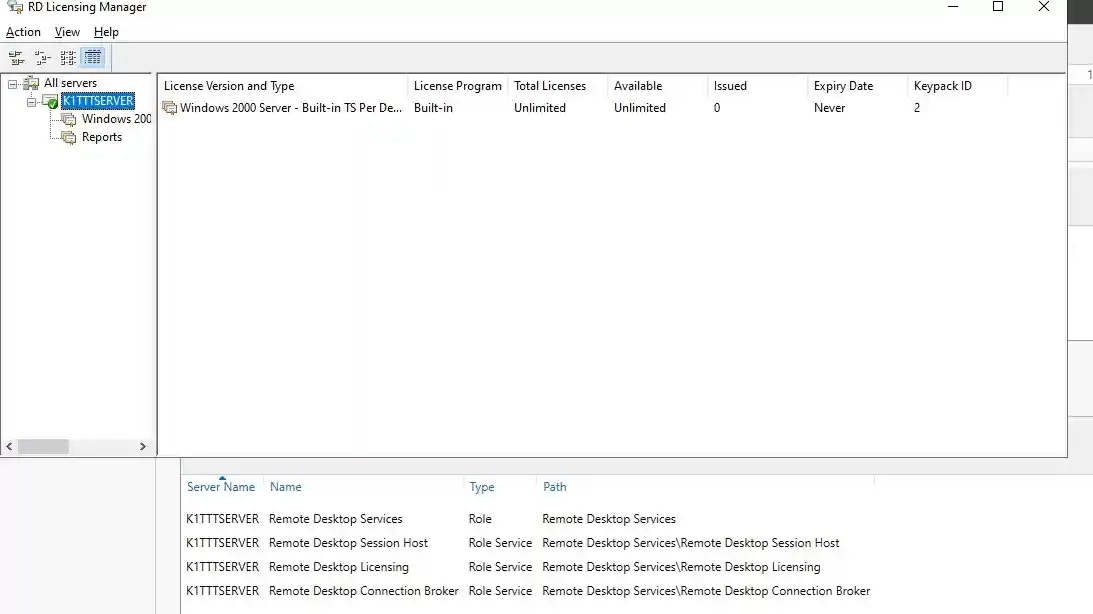
Task: Switch to Small Icons view in toolbar
Action: [x=42, y=58]
